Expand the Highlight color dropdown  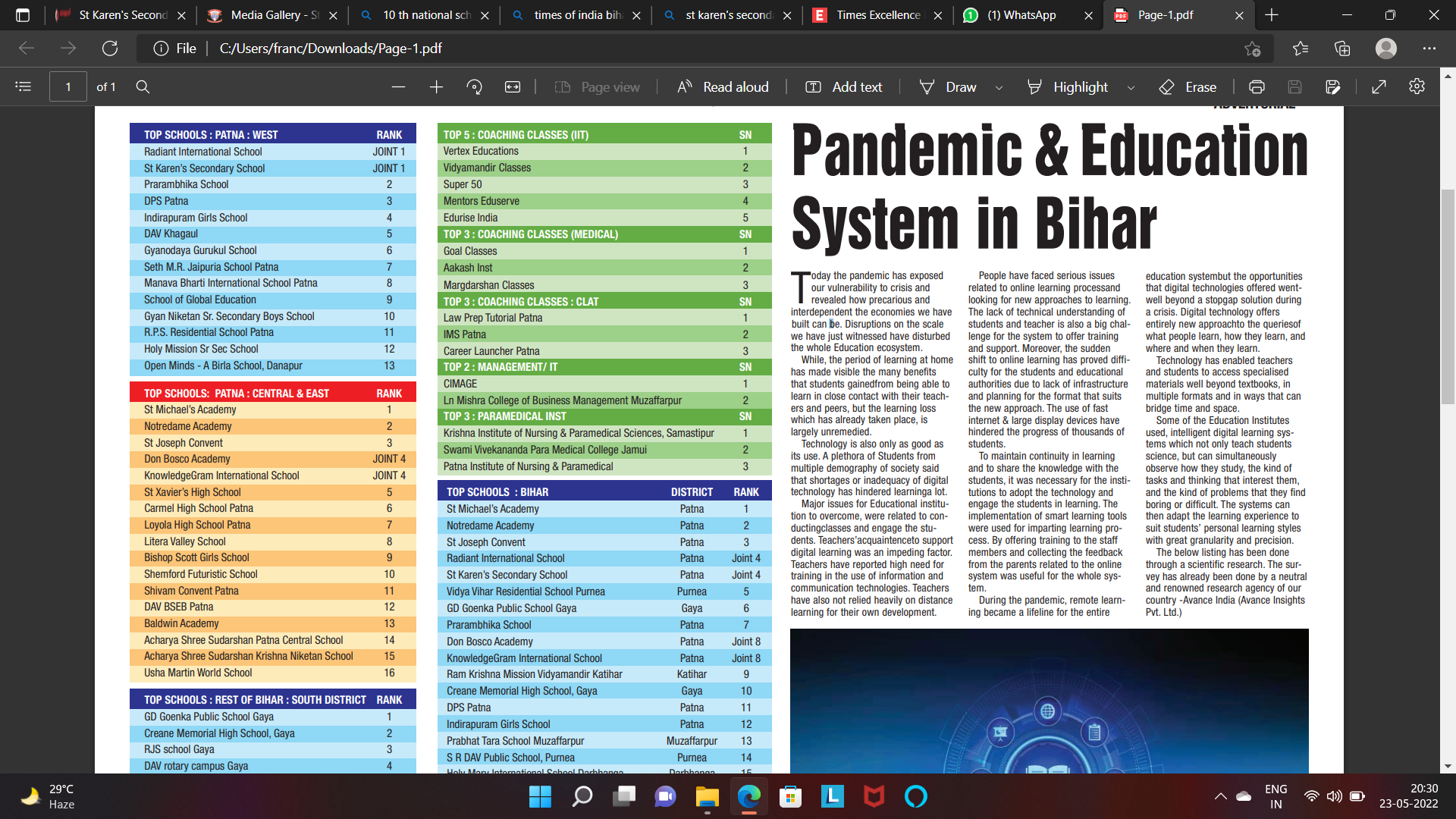[1131, 88]
